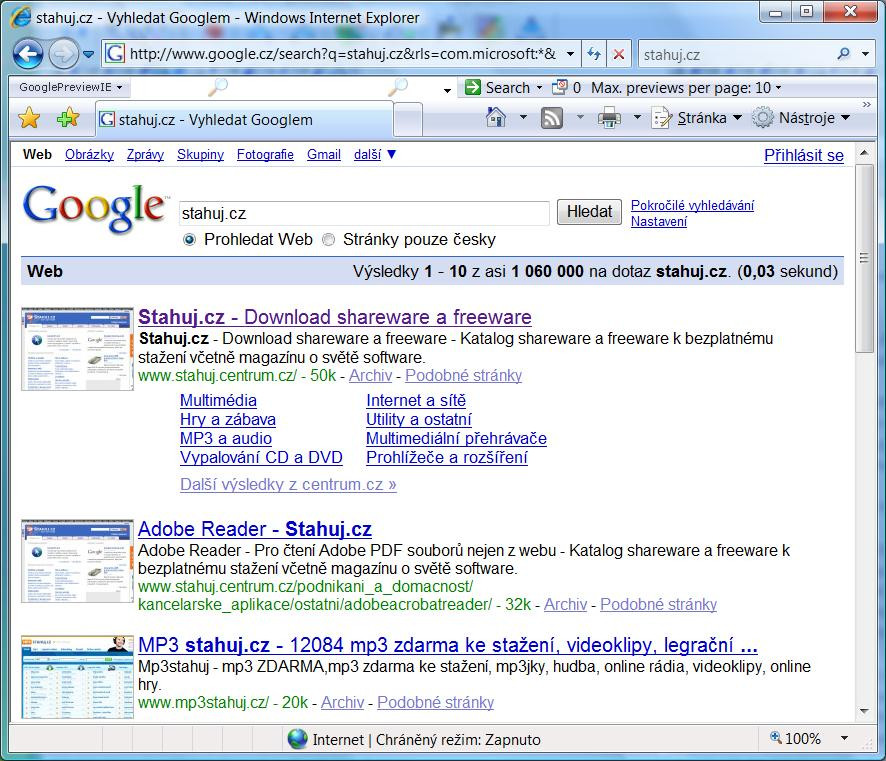
Task: Click the Hledat button
Action: [x=589, y=212]
